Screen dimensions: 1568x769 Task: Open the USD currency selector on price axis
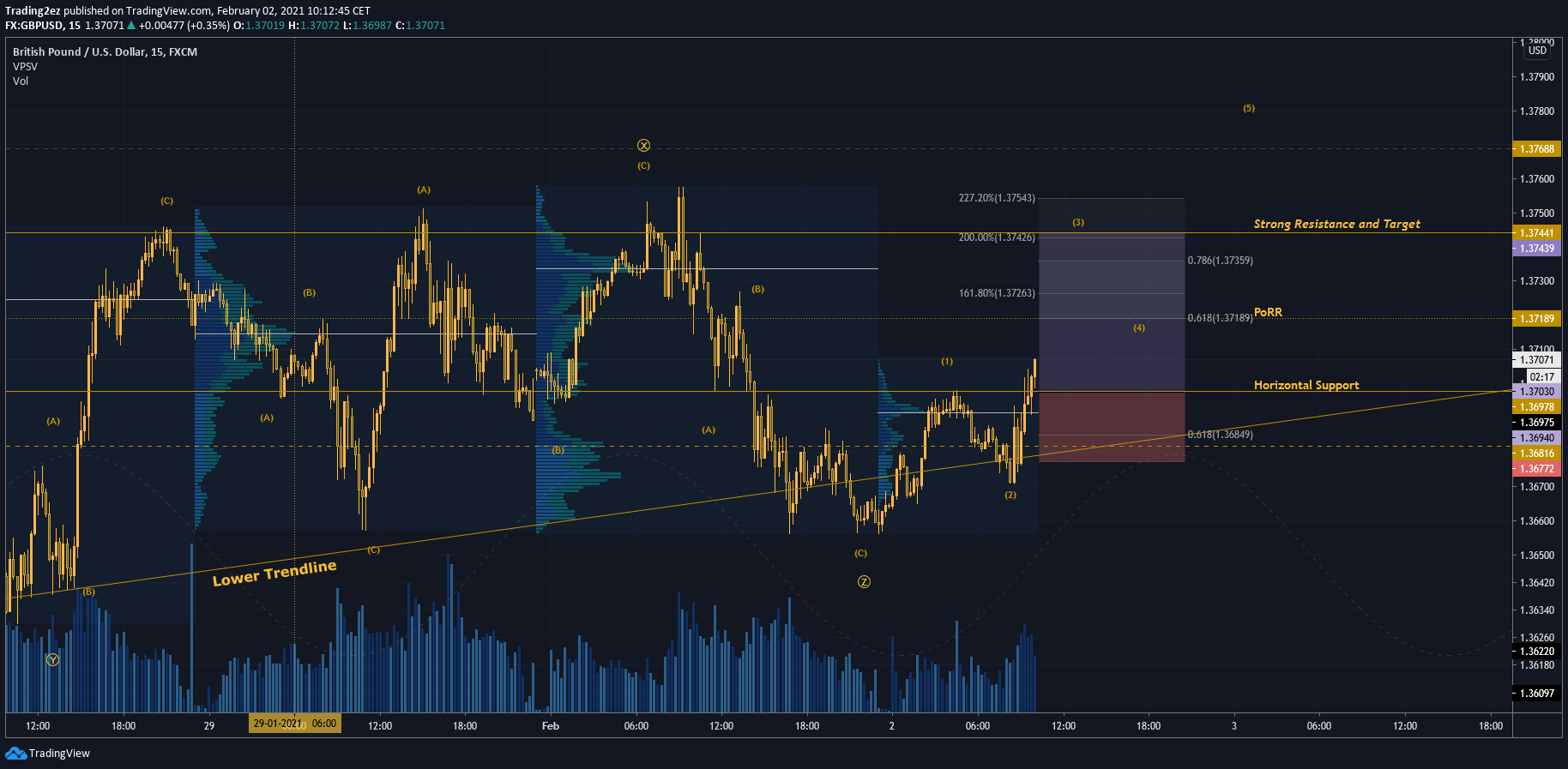[x=1537, y=51]
